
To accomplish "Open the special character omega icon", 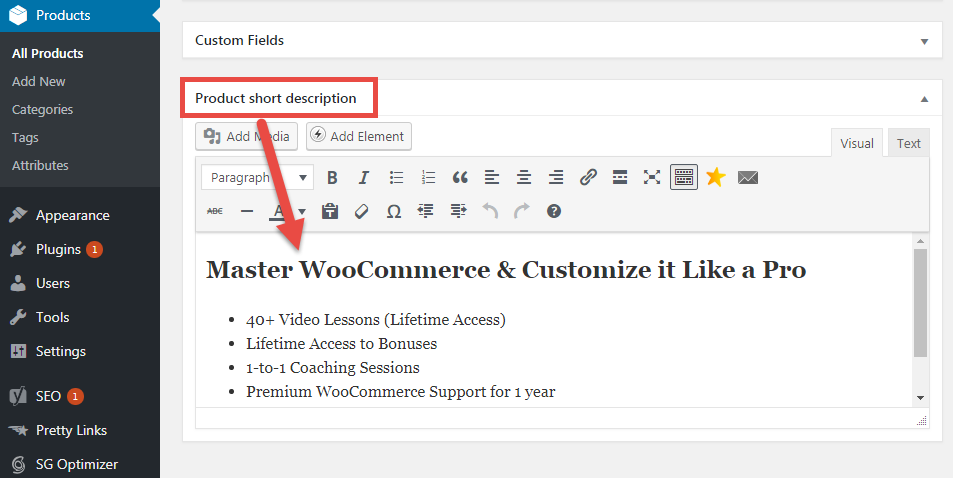I will coord(393,211).
